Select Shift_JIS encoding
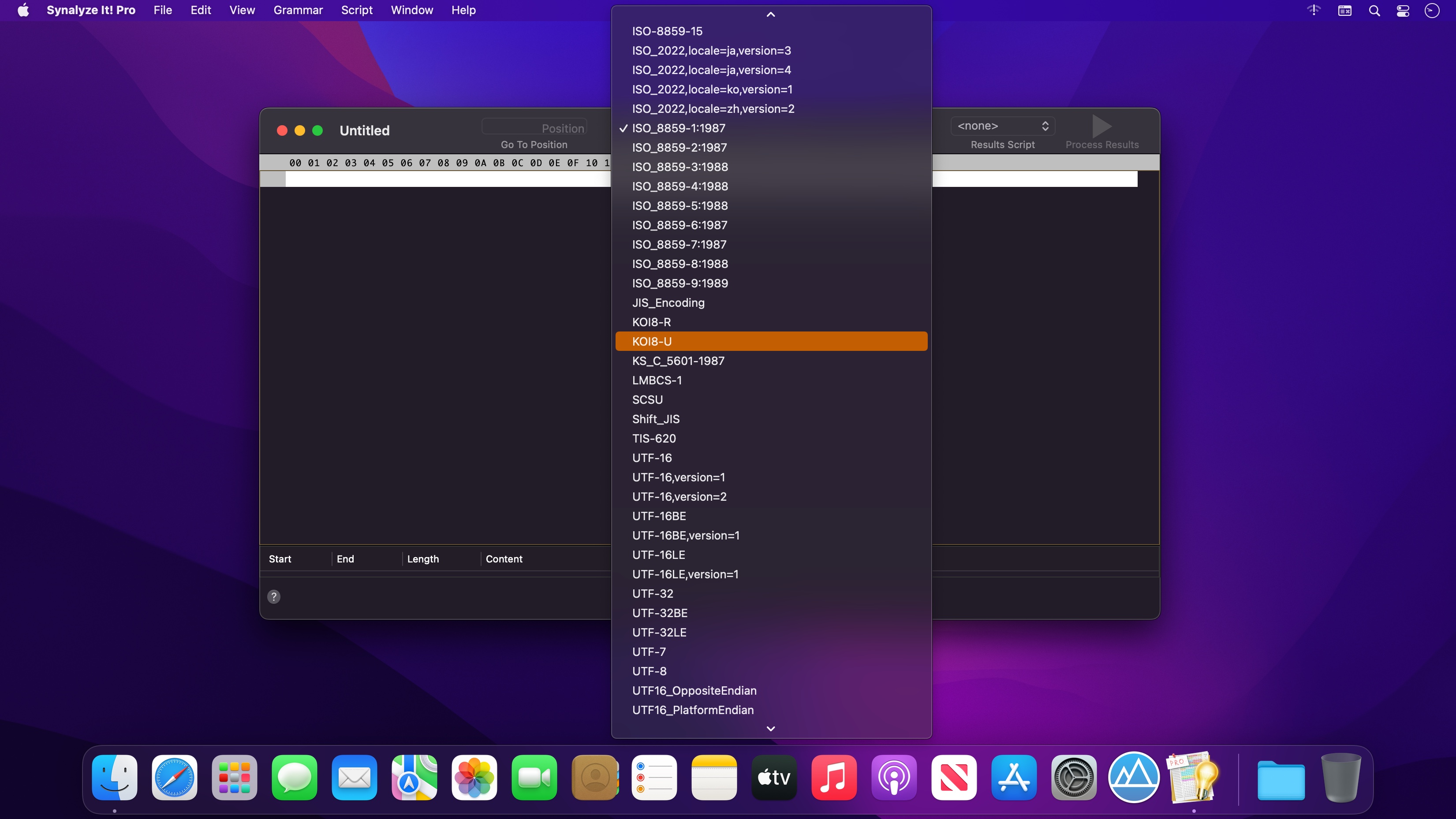The image size is (1456, 819). (x=771, y=419)
